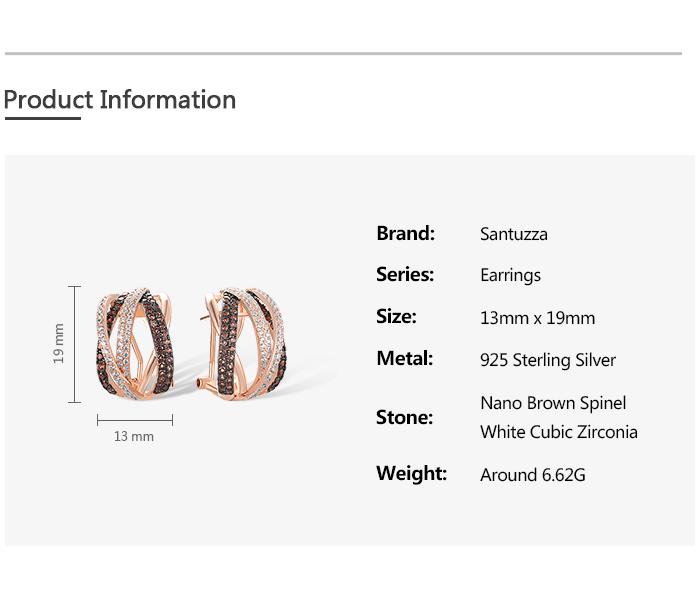Select the 925 Sterling Silver text

pos(548,360)
